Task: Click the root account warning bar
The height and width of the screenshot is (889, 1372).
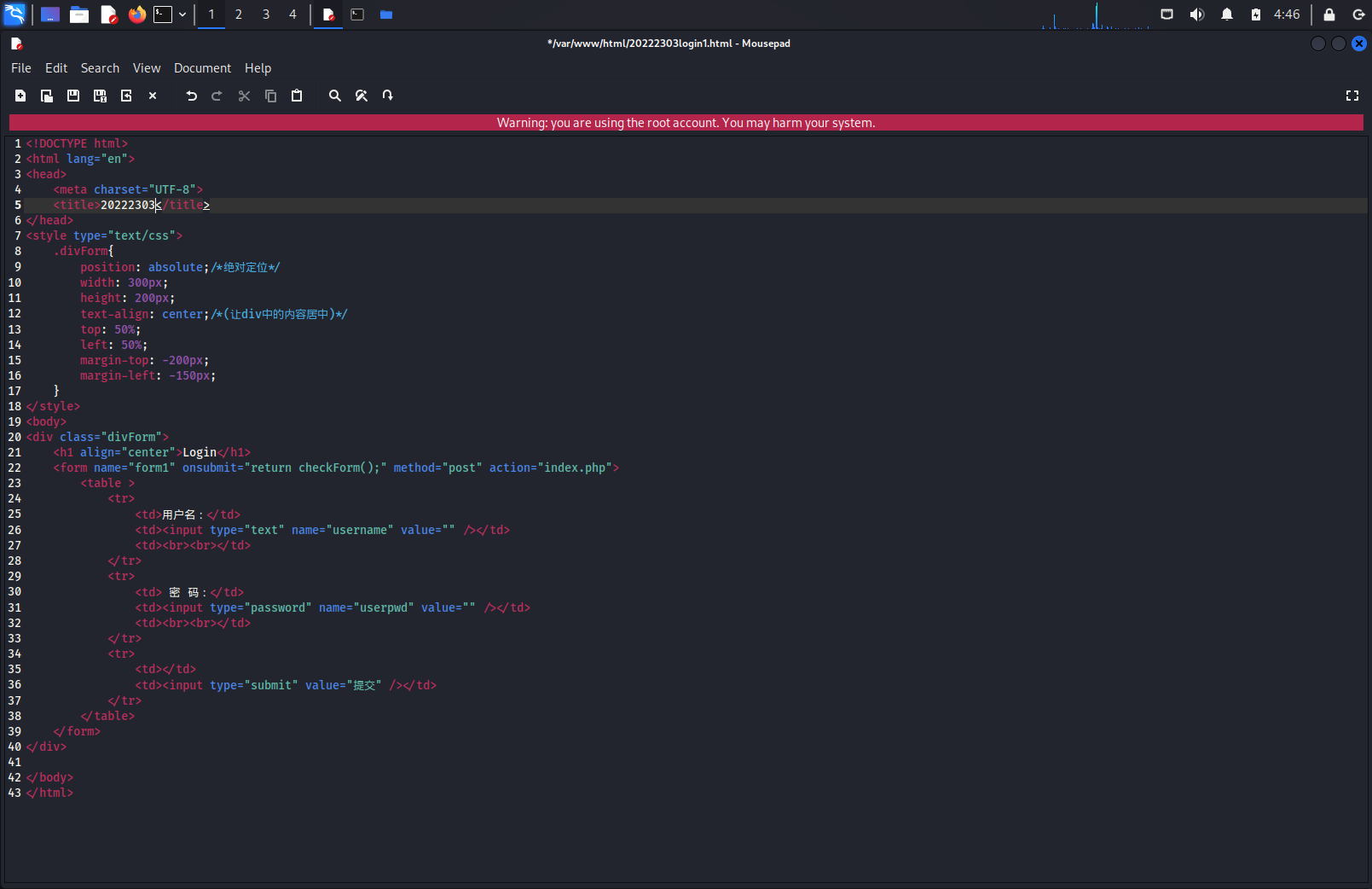Action: click(686, 123)
